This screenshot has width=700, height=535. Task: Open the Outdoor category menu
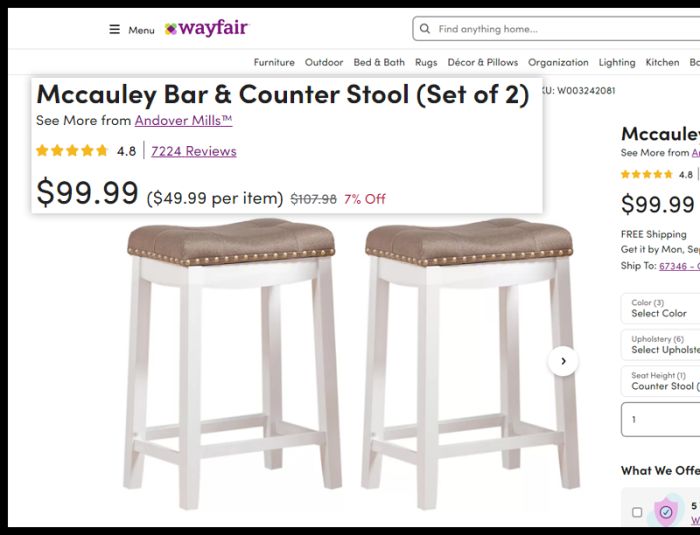point(324,62)
